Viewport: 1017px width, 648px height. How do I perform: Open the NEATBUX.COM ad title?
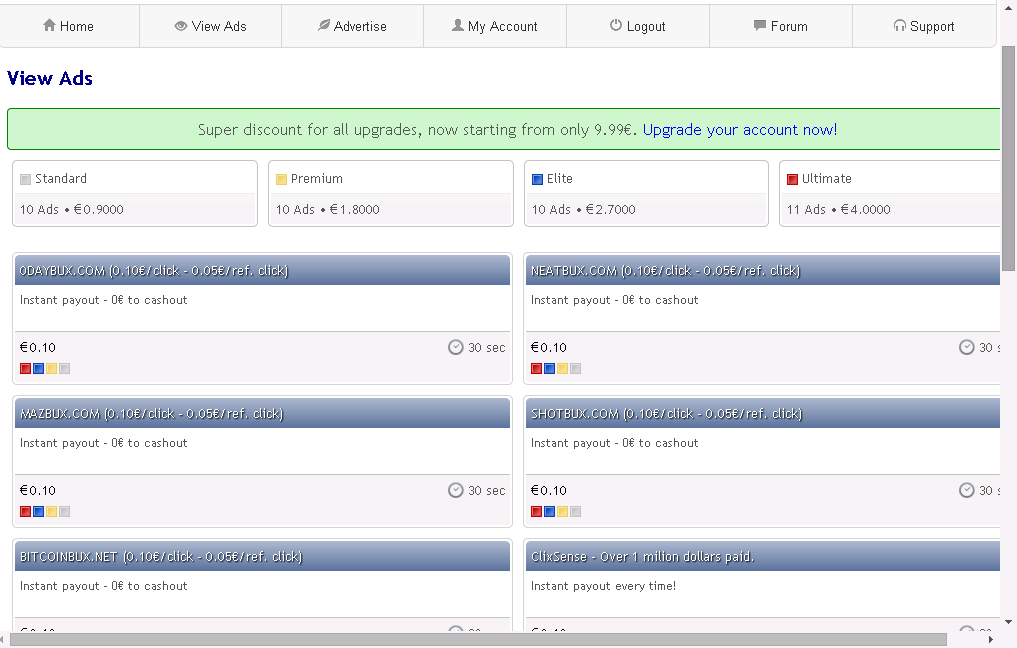click(x=665, y=270)
